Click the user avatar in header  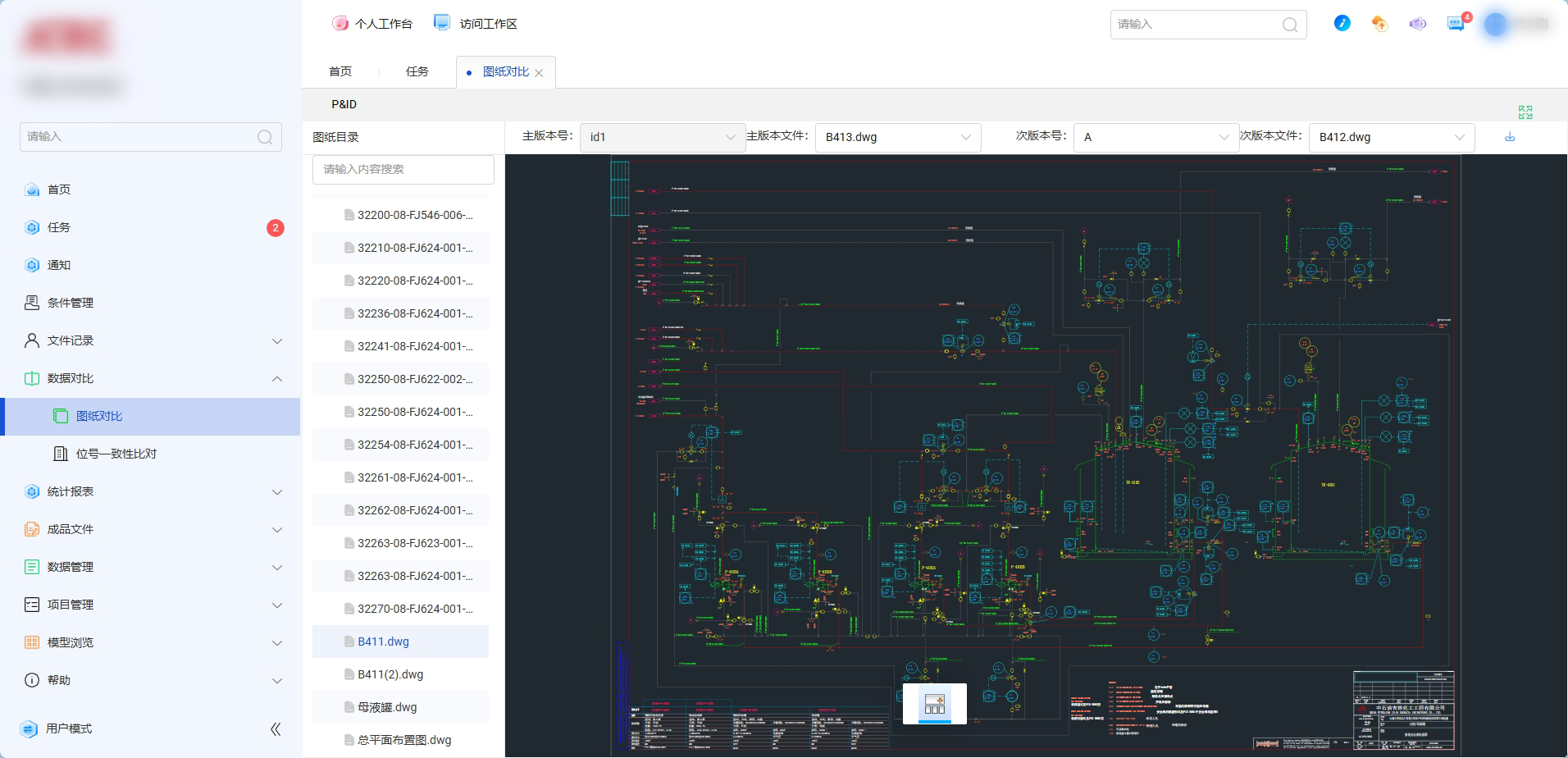[1496, 24]
